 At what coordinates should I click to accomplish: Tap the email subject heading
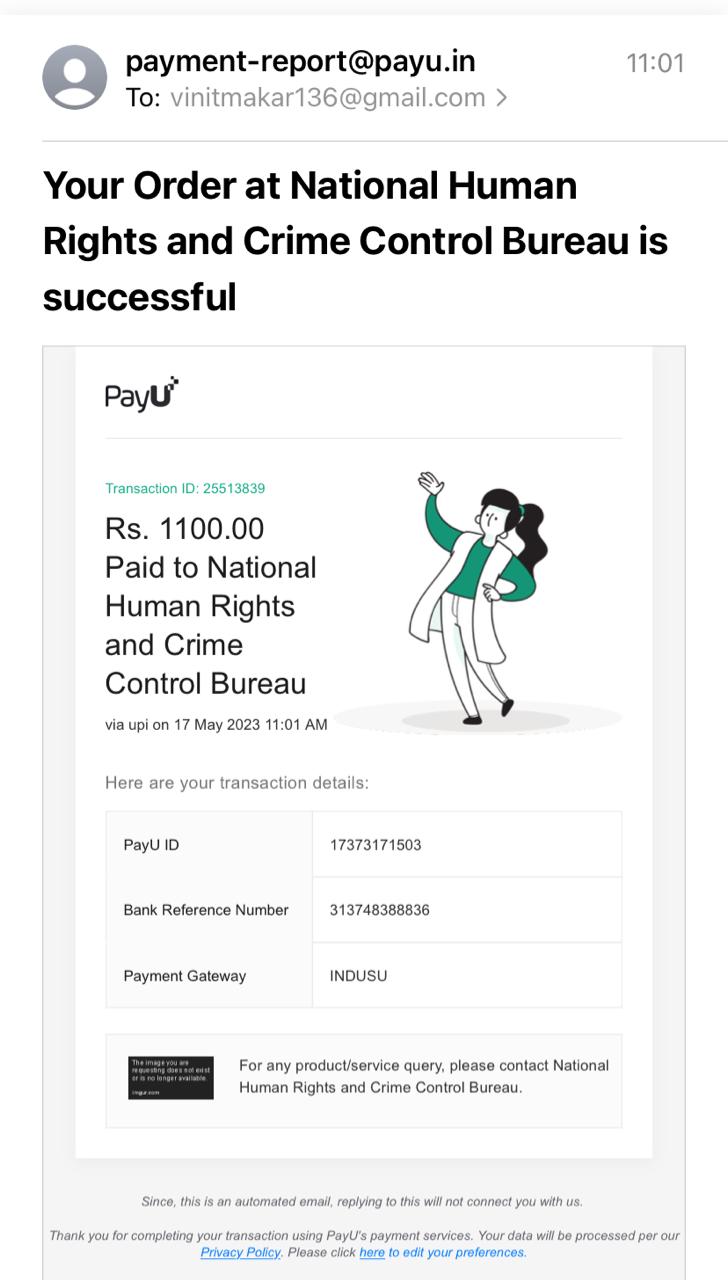(355, 241)
